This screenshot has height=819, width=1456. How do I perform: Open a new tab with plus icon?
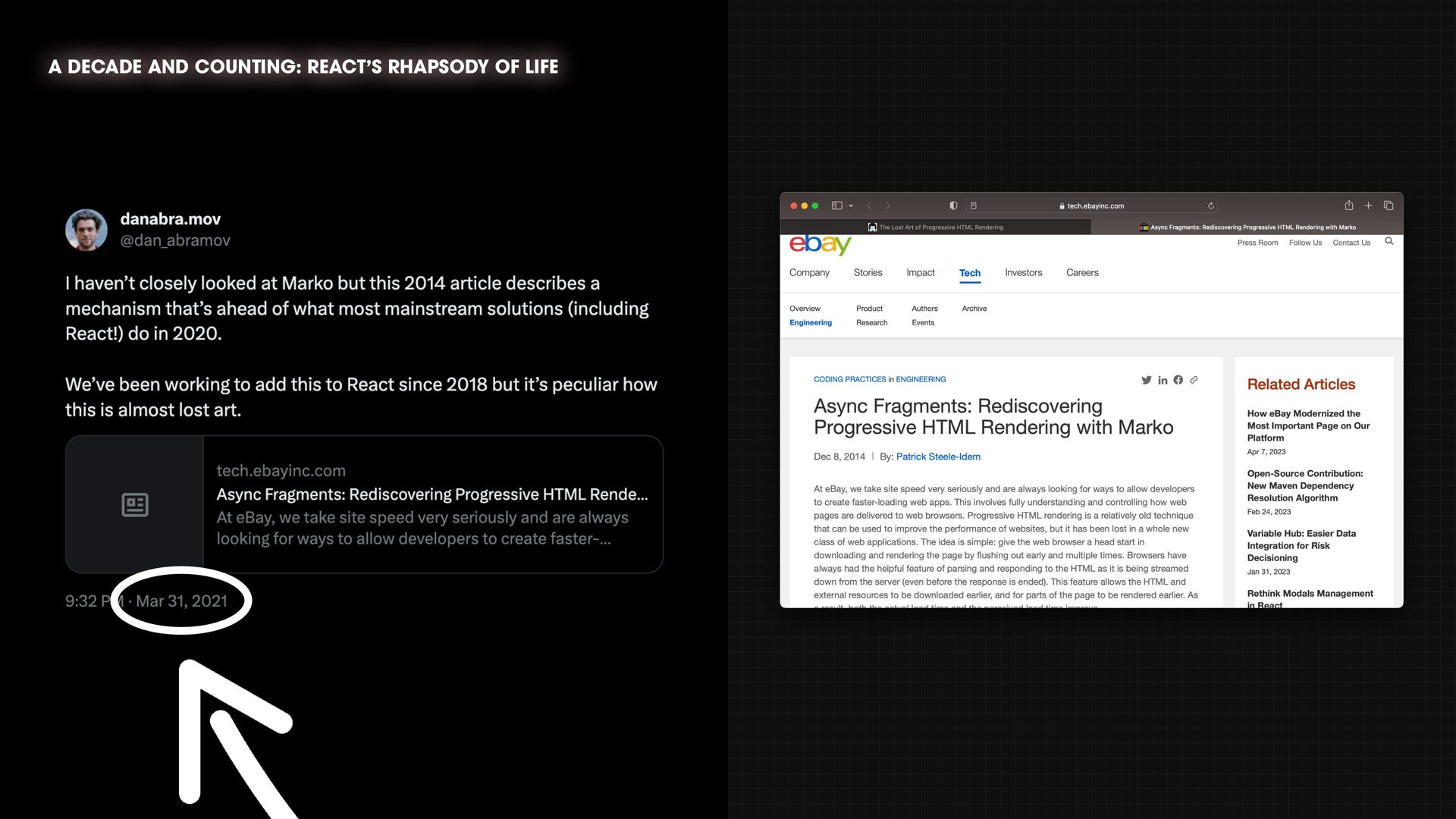(1368, 206)
